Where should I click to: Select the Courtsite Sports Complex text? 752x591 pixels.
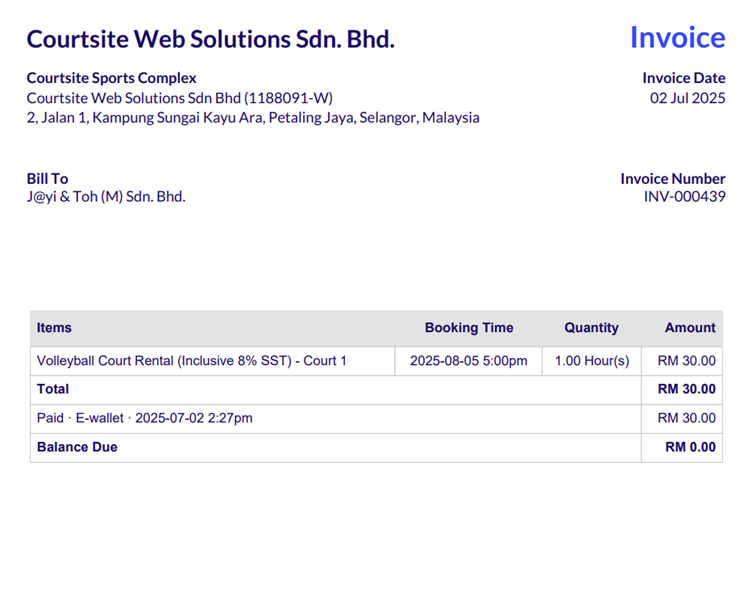pyautogui.click(x=111, y=78)
